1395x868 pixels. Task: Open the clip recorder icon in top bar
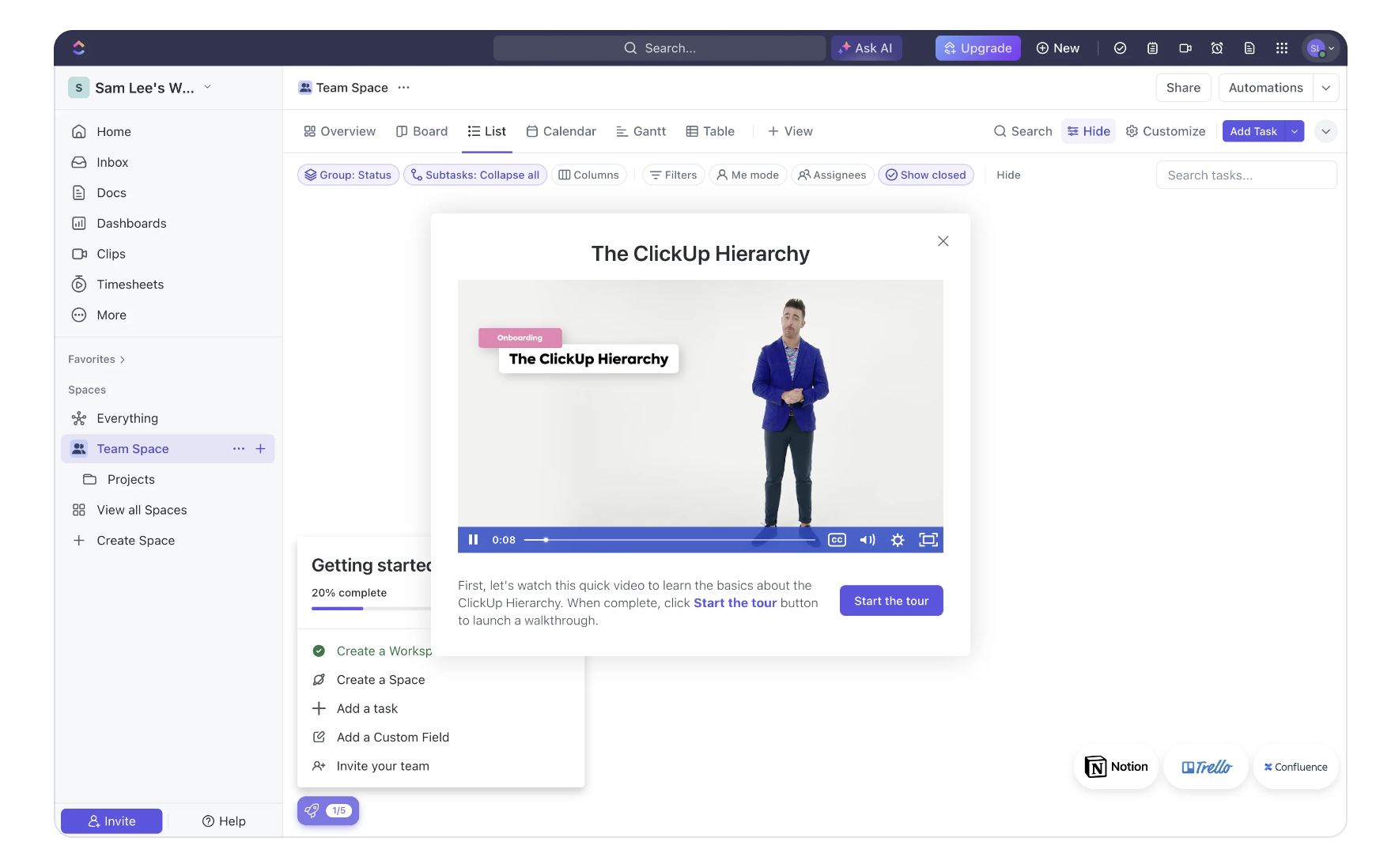(1185, 48)
